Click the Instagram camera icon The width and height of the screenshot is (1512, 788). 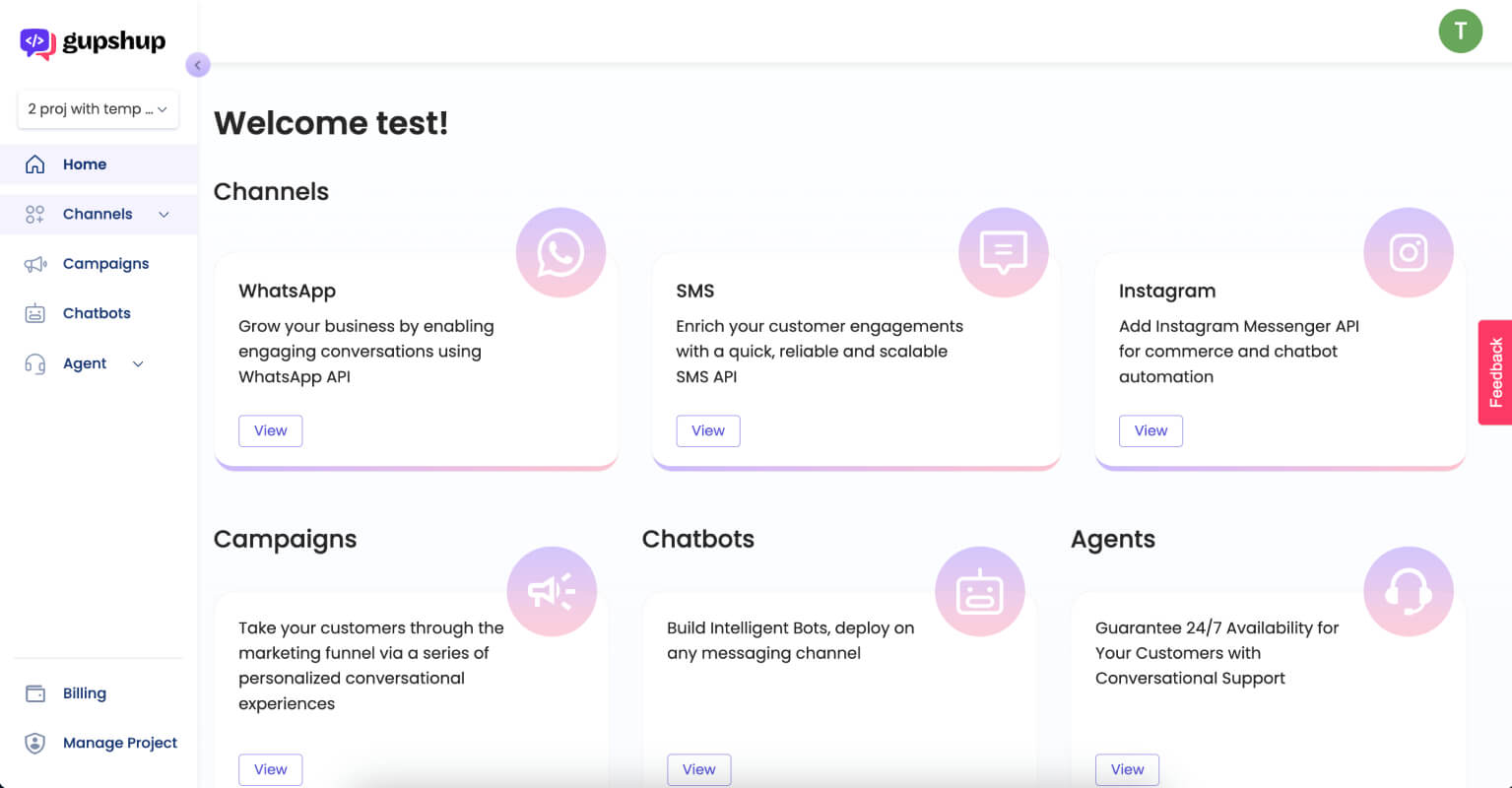coord(1409,252)
